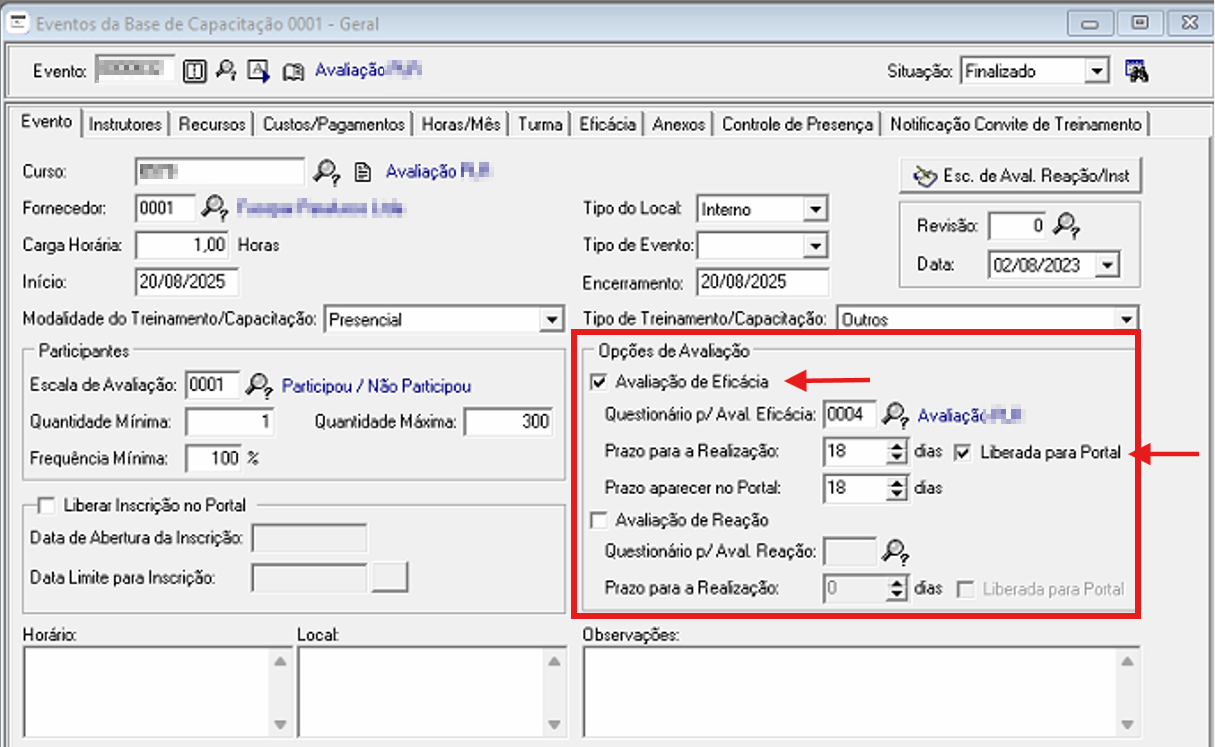1215x747 pixels.
Task: Open the Situação dropdown showing Finalizado
Action: (x=1098, y=71)
